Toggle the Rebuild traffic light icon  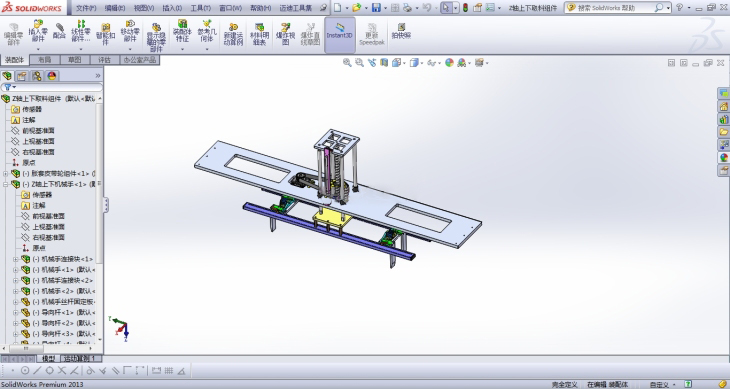pos(465,7)
